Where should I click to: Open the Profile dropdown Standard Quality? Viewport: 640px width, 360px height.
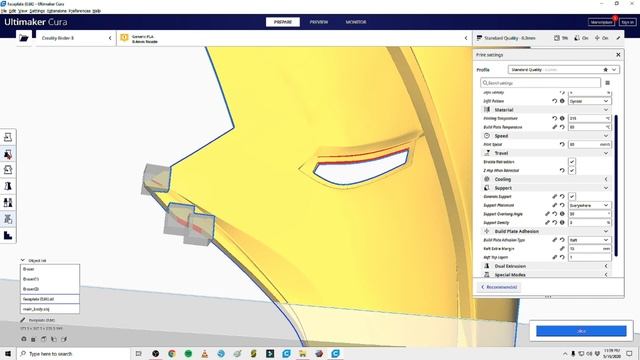tap(564, 70)
